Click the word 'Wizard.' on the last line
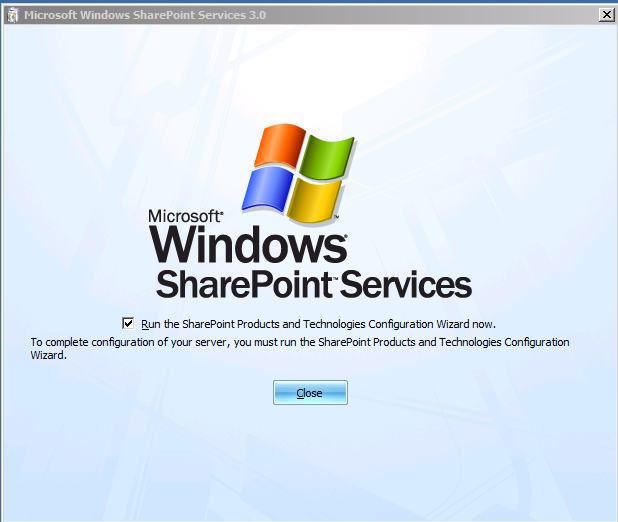This screenshot has height=522, width=618. [48, 355]
